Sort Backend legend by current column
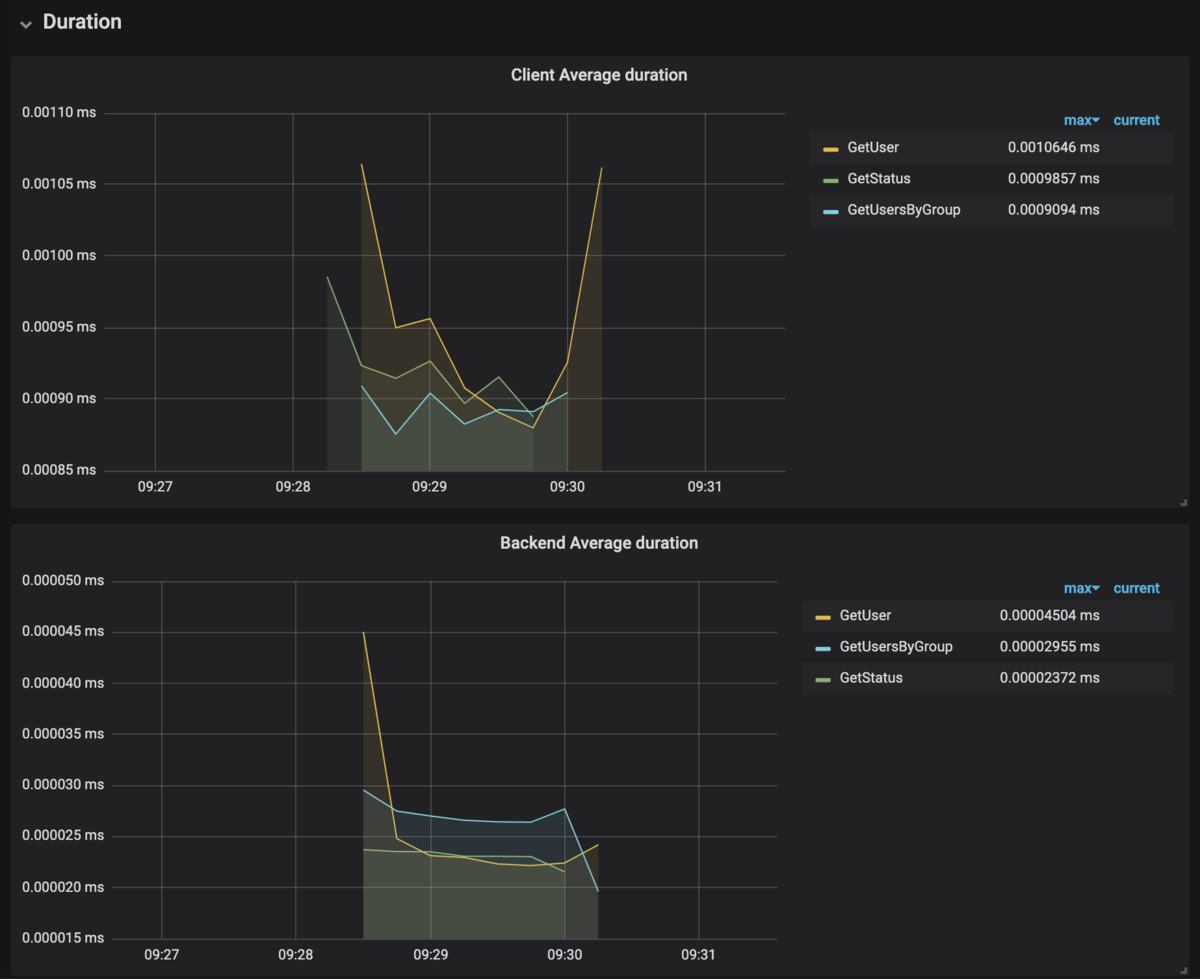Image resolution: width=1200 pixels, height=979 pixels. click(x=1137, y=588)
